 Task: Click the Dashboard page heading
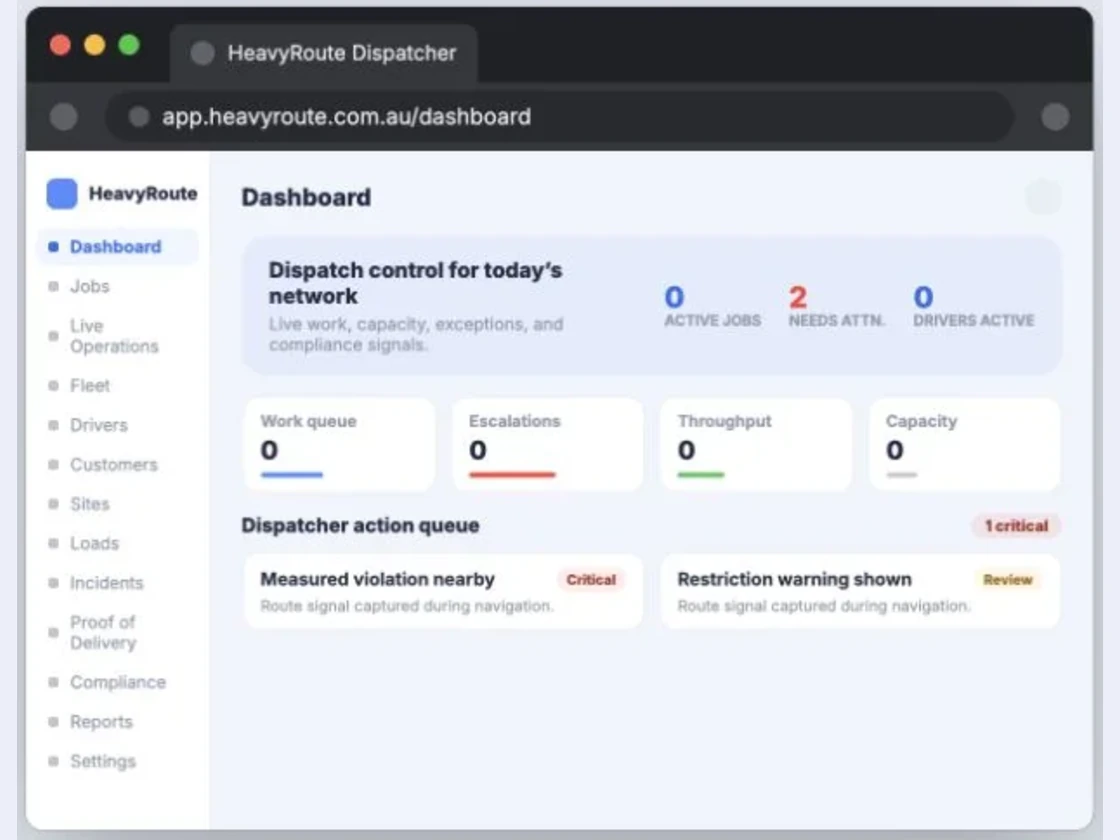pos(306,197)
